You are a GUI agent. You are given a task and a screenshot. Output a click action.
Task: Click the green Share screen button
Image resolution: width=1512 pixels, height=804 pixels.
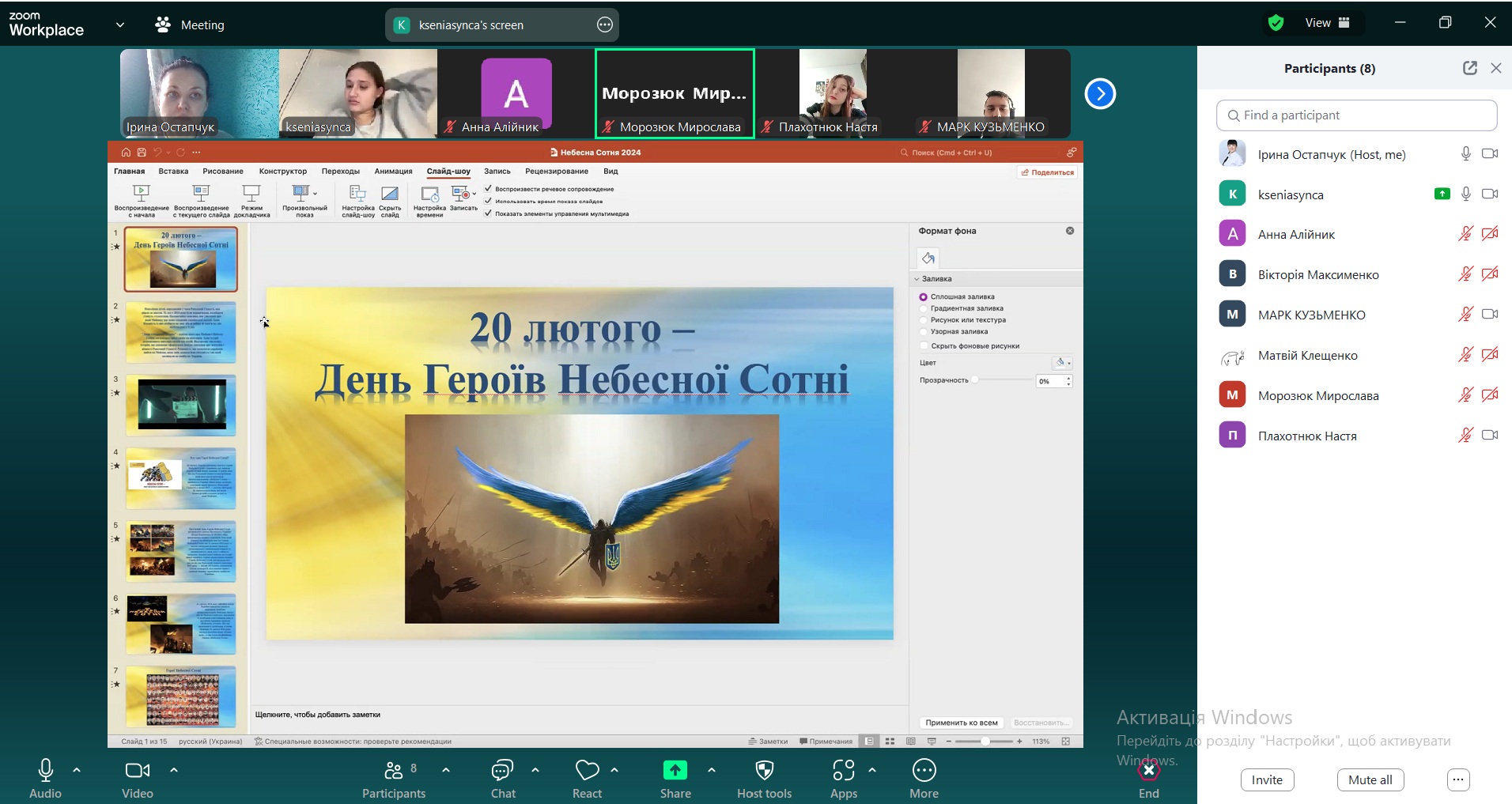(675, 778)
